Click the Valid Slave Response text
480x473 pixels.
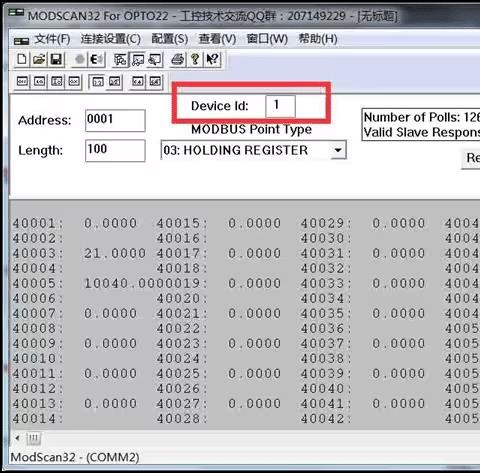coord(422,132)
